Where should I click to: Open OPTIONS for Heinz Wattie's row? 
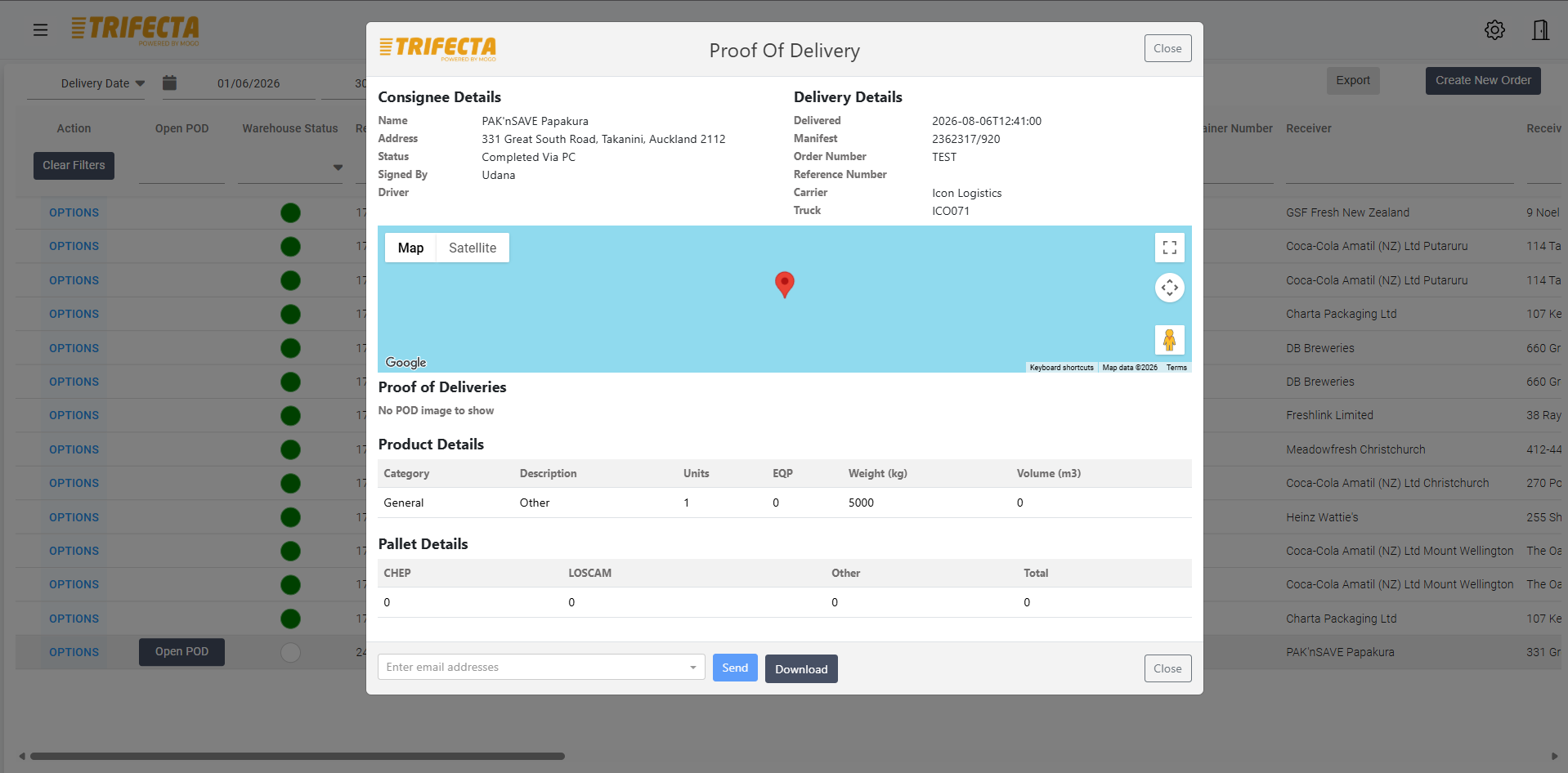click(74, 517)
